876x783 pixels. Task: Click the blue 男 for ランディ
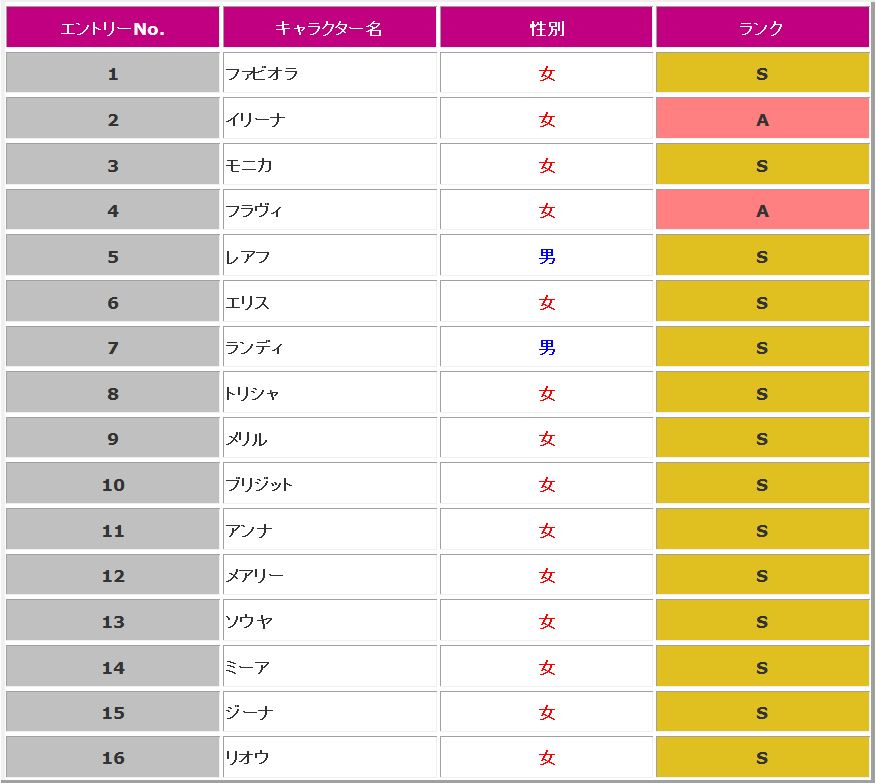coord(547,348)
